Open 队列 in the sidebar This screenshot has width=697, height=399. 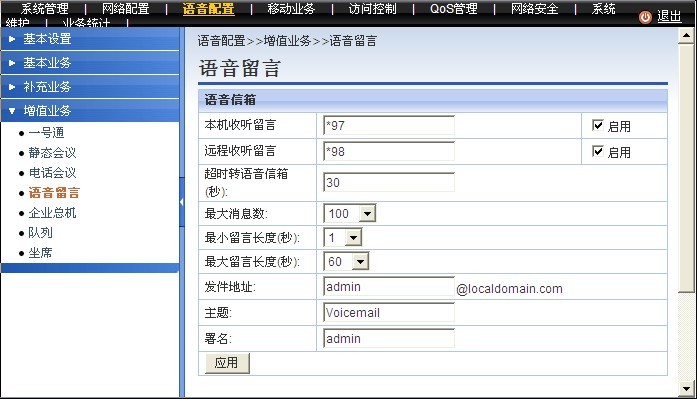pos(40,233)
